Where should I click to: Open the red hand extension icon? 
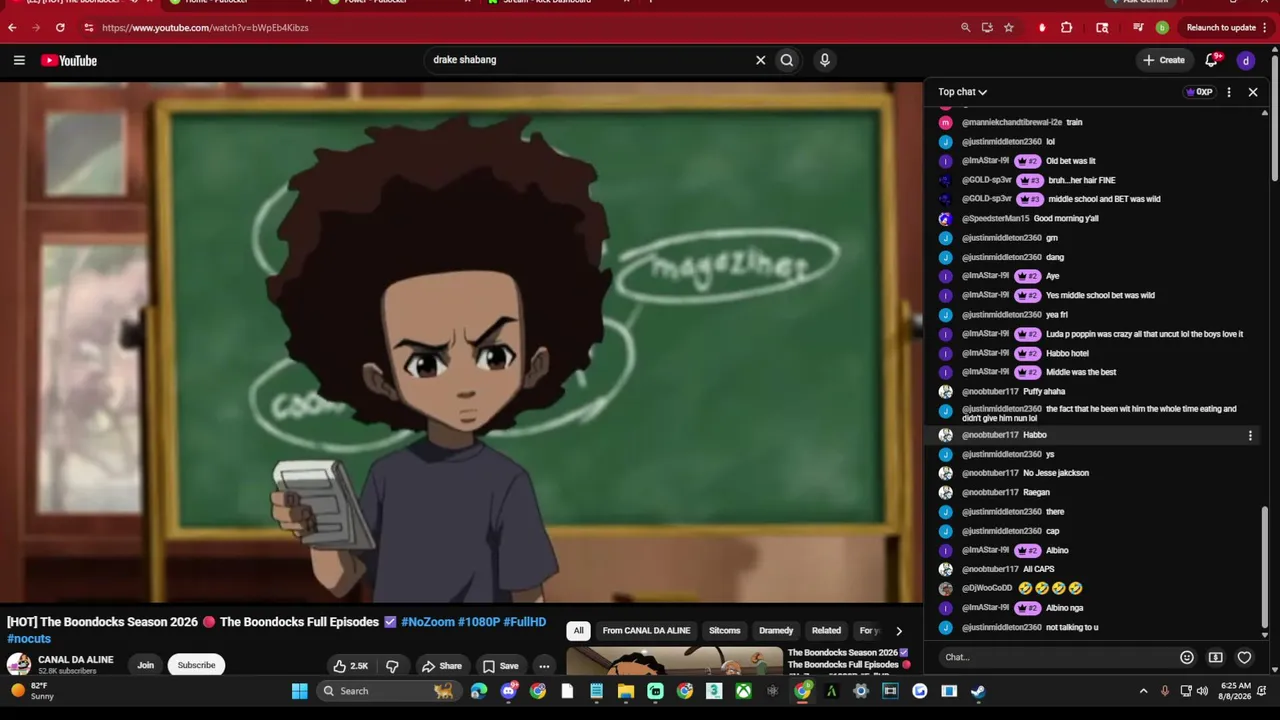point(1042,28)
